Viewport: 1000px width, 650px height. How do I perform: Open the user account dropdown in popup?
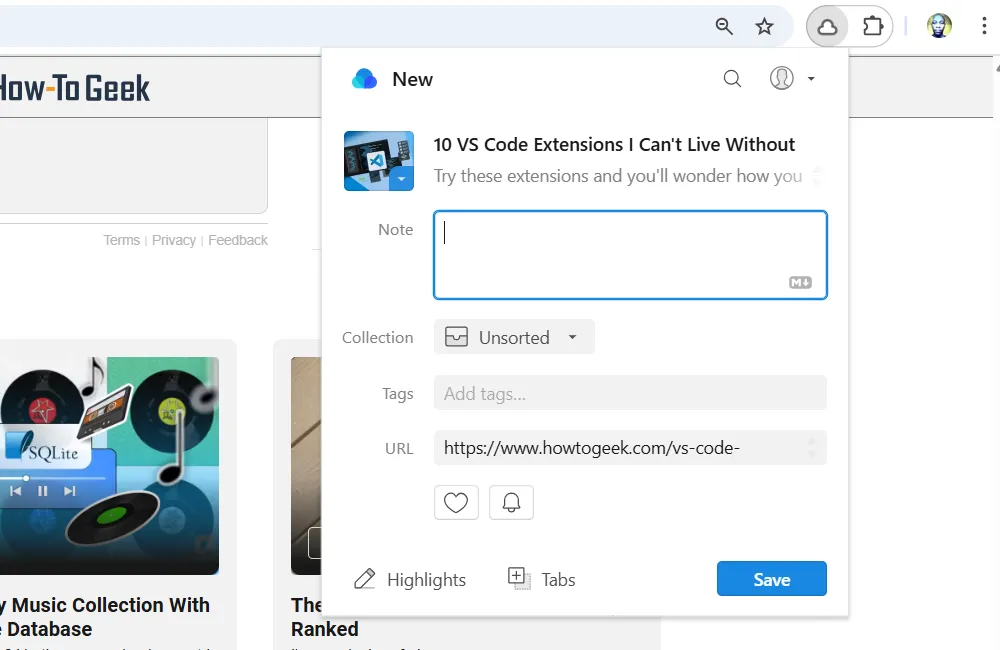[x=792, y=79]
